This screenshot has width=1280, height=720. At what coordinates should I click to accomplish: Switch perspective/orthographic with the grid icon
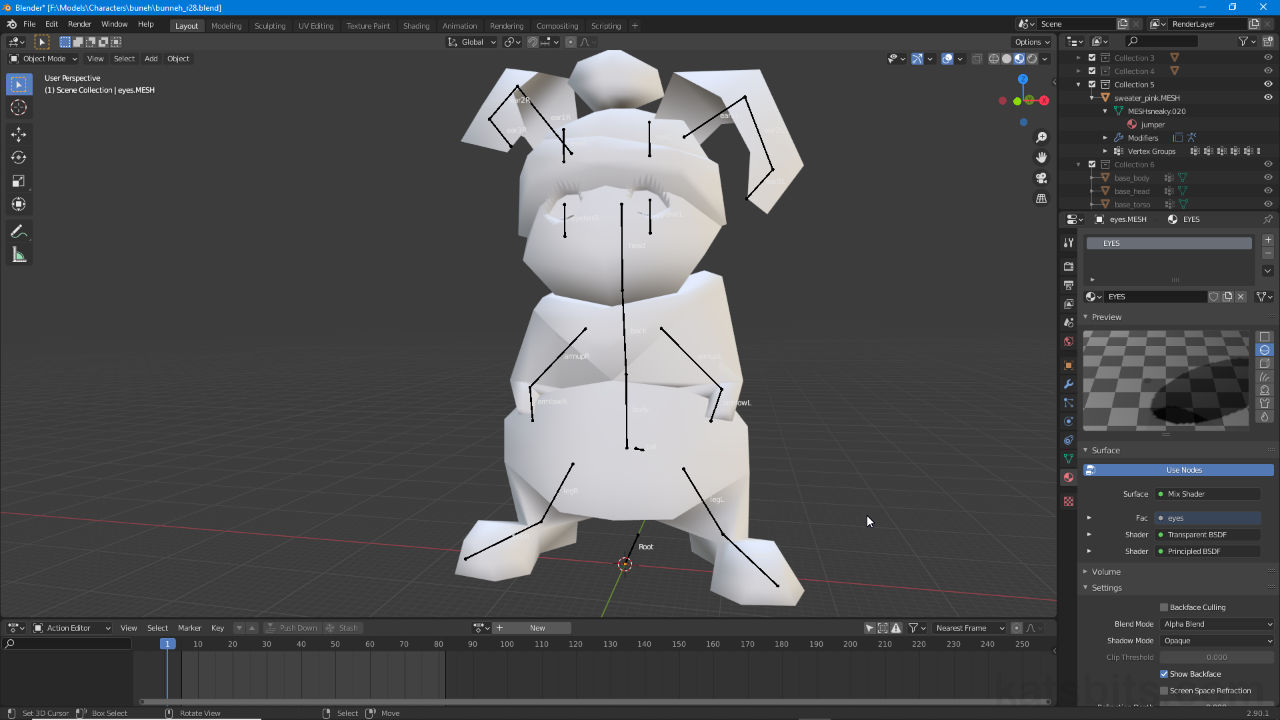pyautogui.click(x=1042, y=198)
